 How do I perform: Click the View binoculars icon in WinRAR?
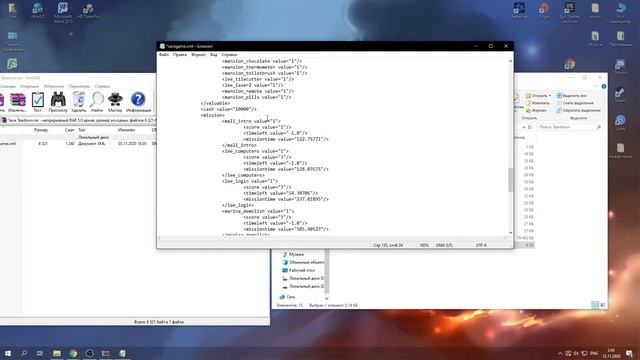(x=58, y=100)
